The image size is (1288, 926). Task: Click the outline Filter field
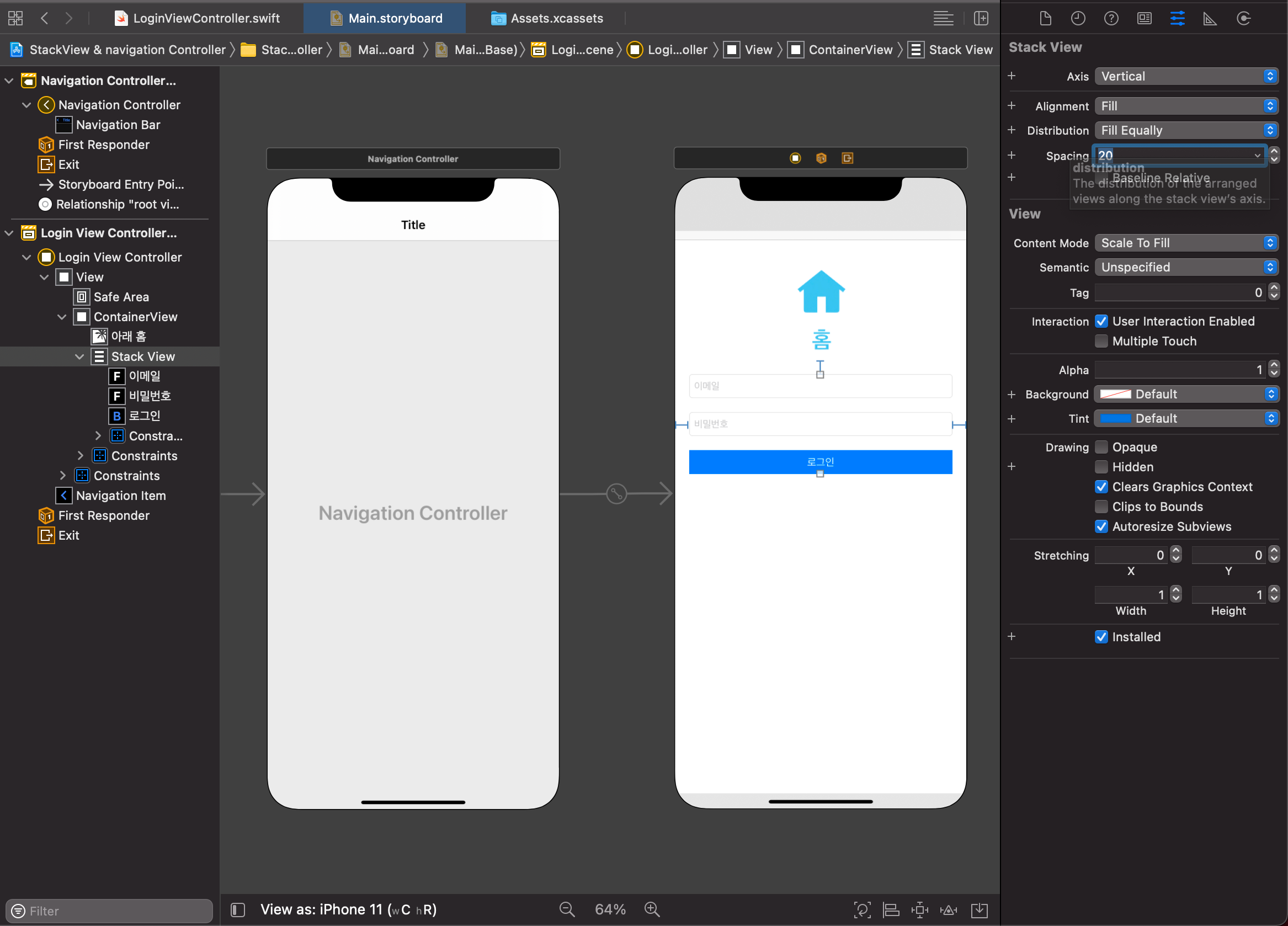pos(109,911)
